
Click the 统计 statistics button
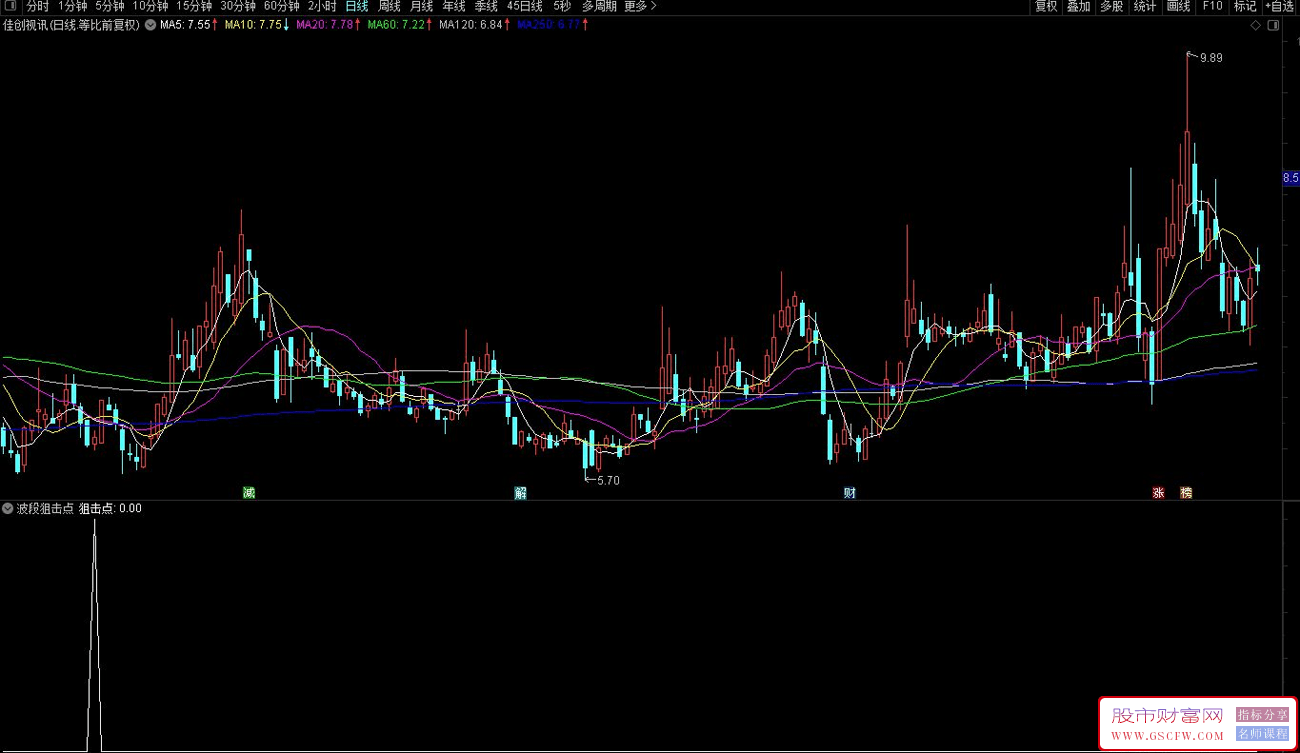click(1145, 6)
